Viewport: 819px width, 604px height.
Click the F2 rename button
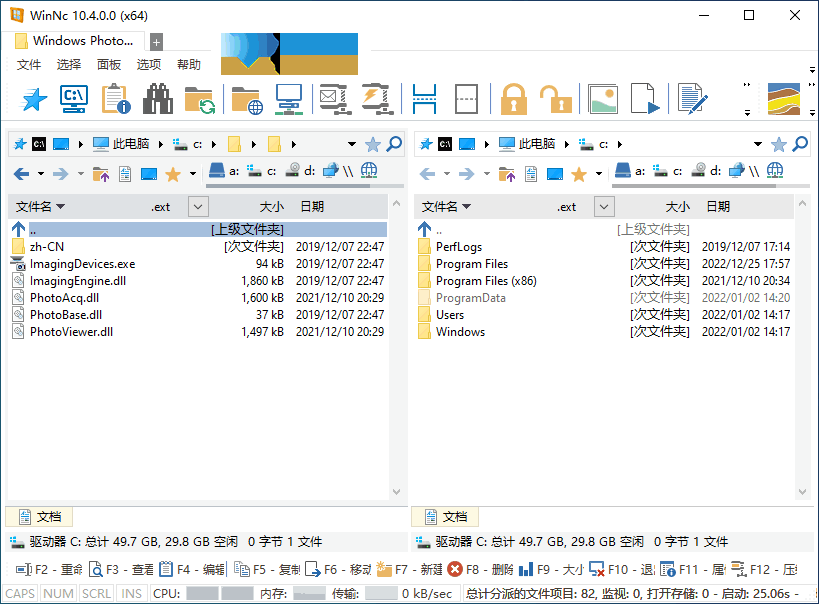(x=49, y=570)
